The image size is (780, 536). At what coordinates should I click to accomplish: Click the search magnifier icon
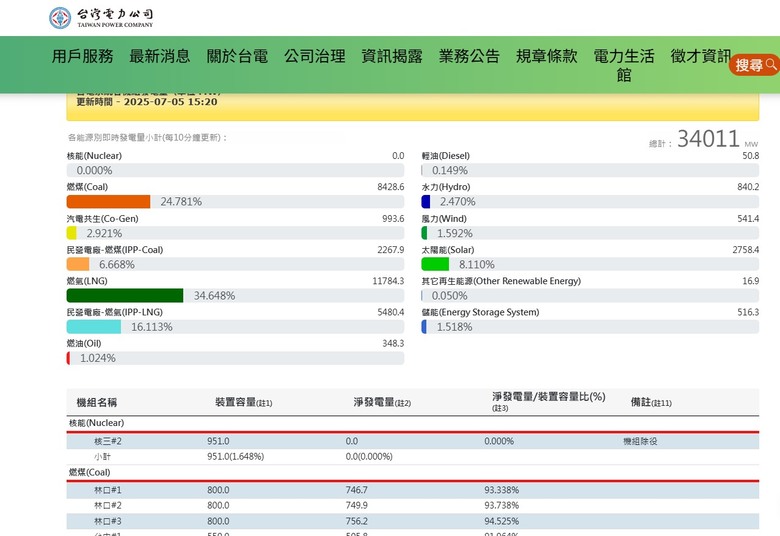[771, 64]
